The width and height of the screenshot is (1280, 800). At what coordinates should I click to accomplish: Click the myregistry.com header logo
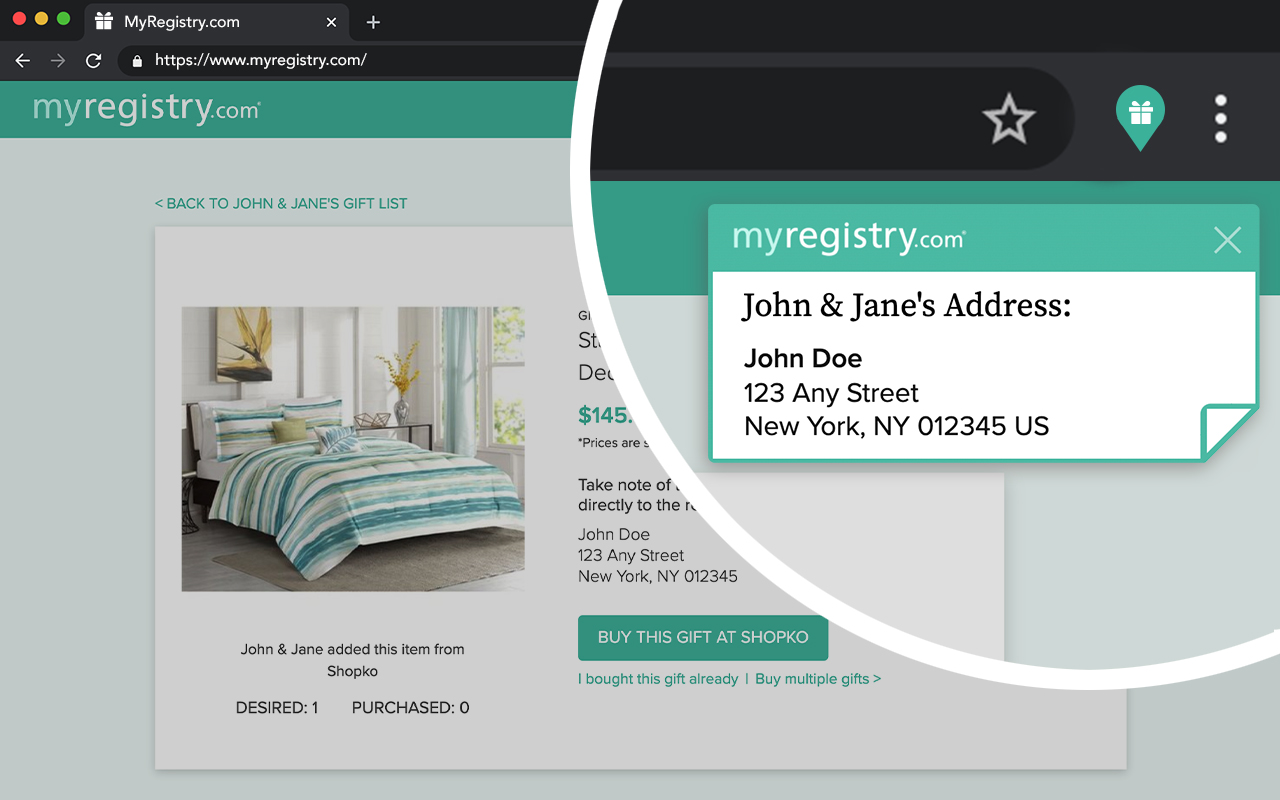coord(147,108)
